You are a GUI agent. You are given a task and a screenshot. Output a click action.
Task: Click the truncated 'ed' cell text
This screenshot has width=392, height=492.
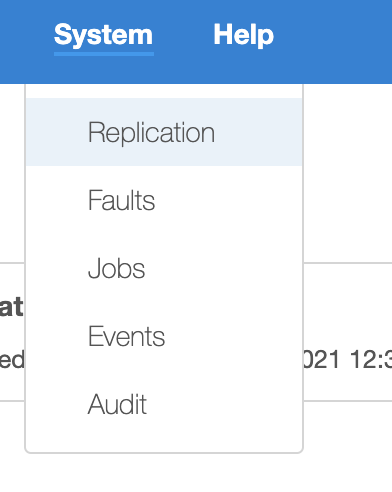pos(12,359)
